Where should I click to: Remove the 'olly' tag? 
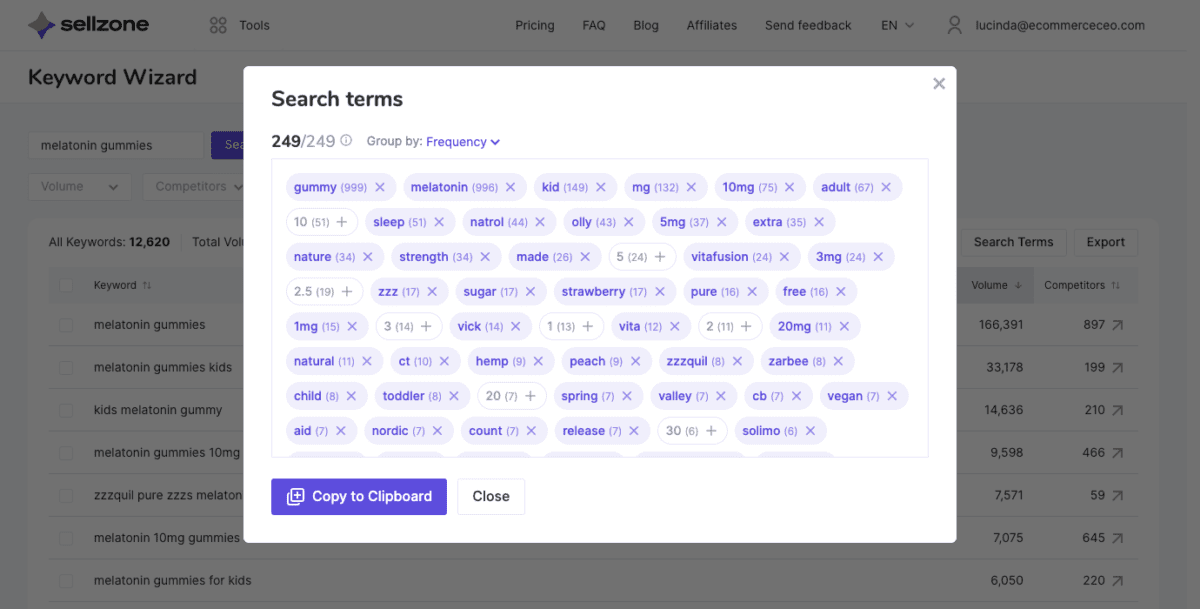[628, 222]
